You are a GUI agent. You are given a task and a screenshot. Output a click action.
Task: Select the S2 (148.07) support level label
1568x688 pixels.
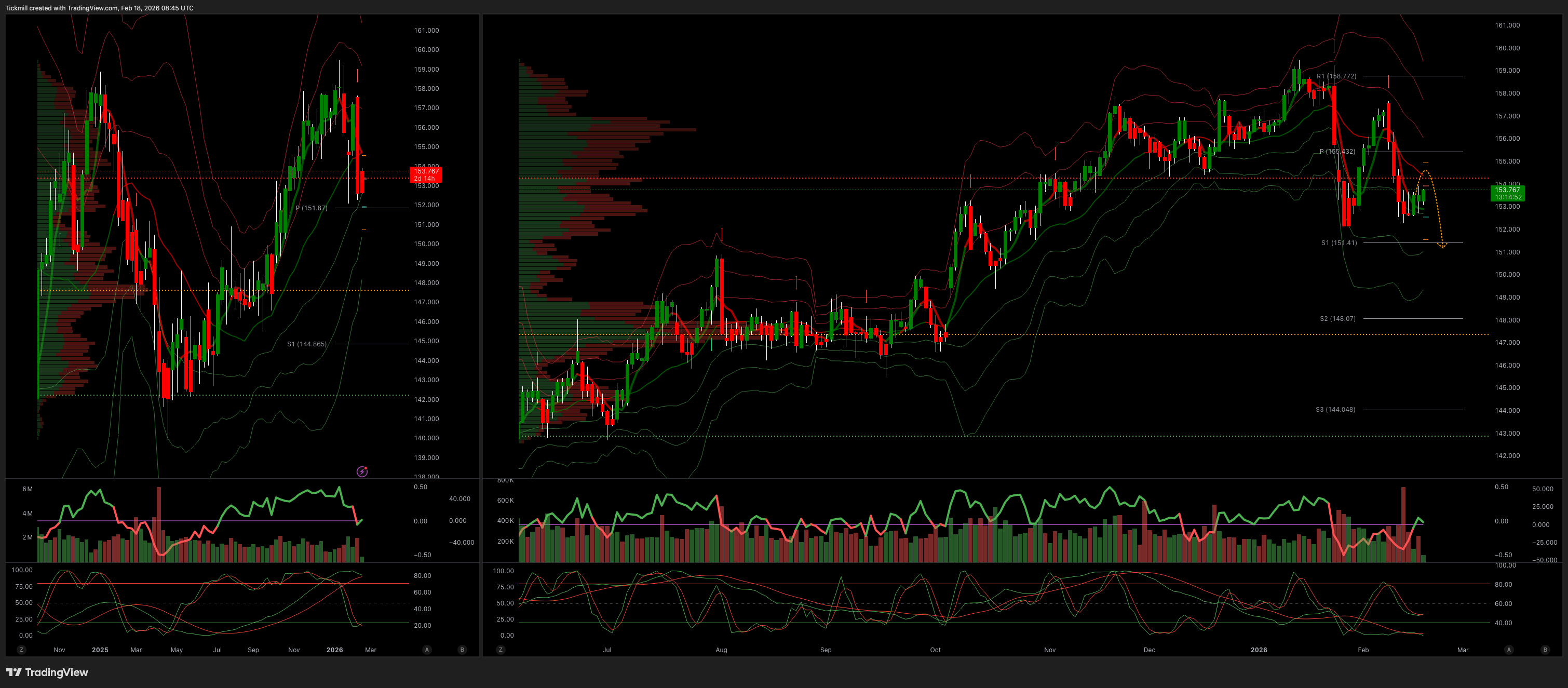[x=1337, y=318]
